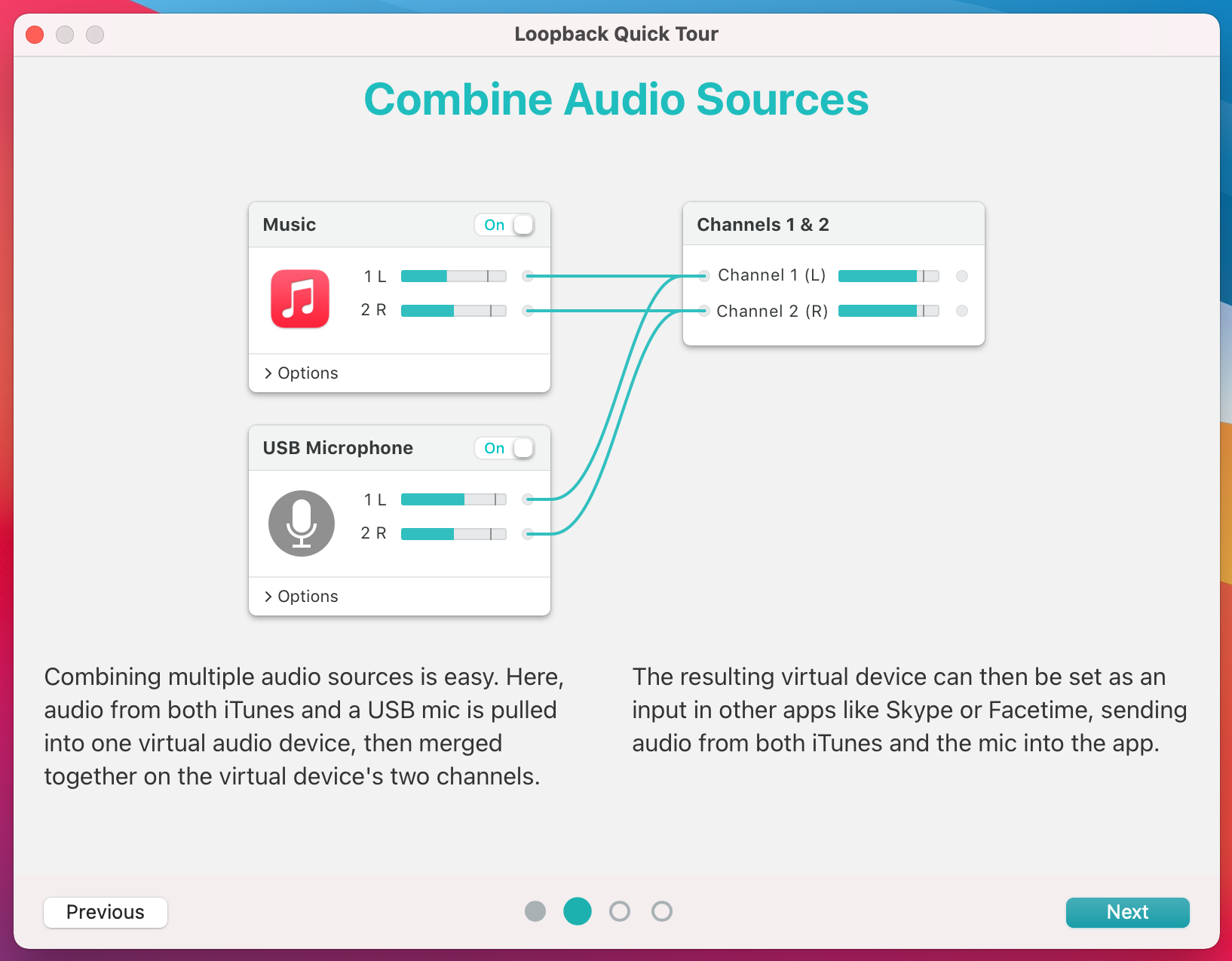The height and width of the screenshot is (961, 1232).
Task: Click the Music 1 L output connector
Action: [528, 276]
